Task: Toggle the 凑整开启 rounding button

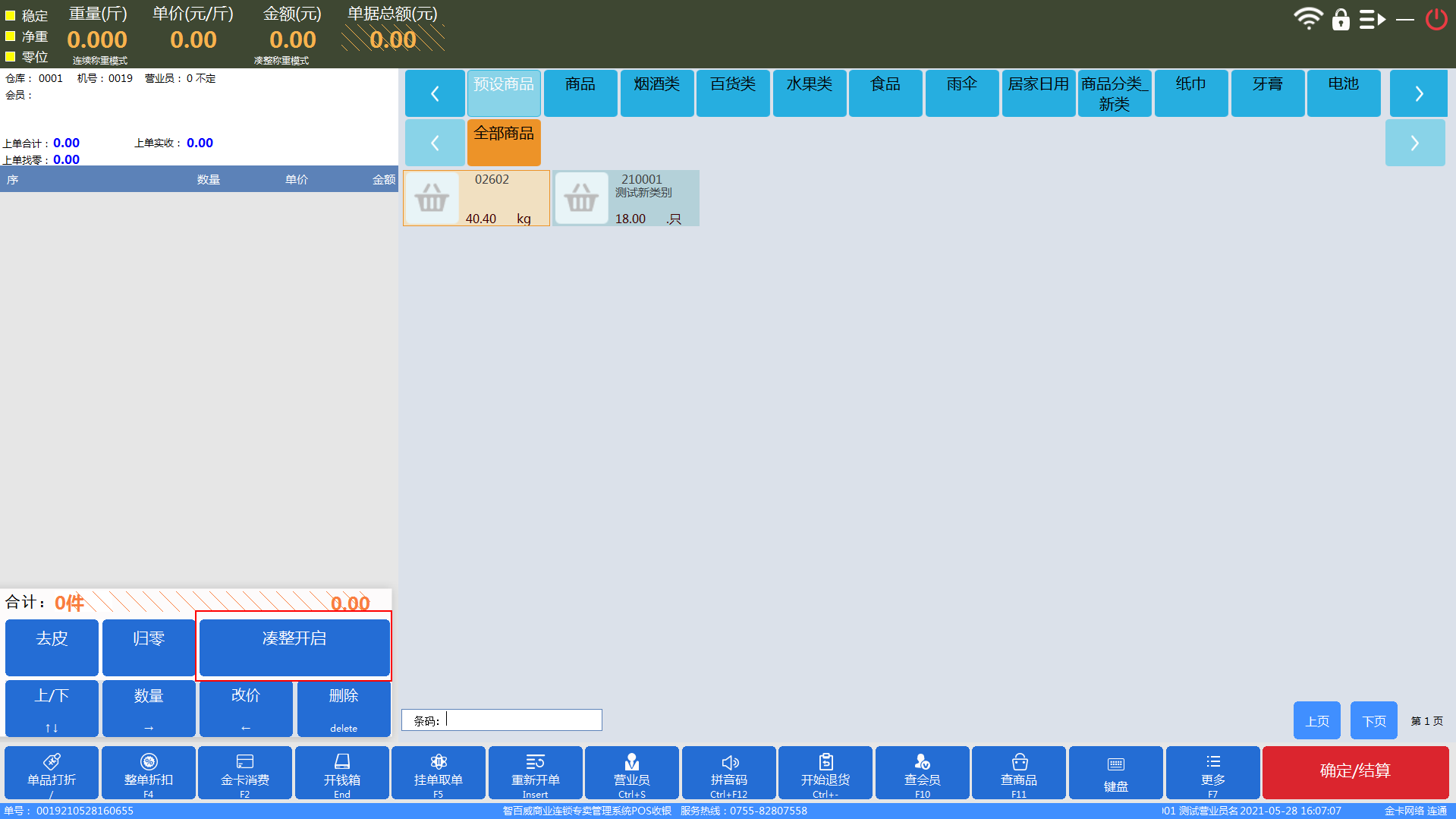Action: (294, 647)
